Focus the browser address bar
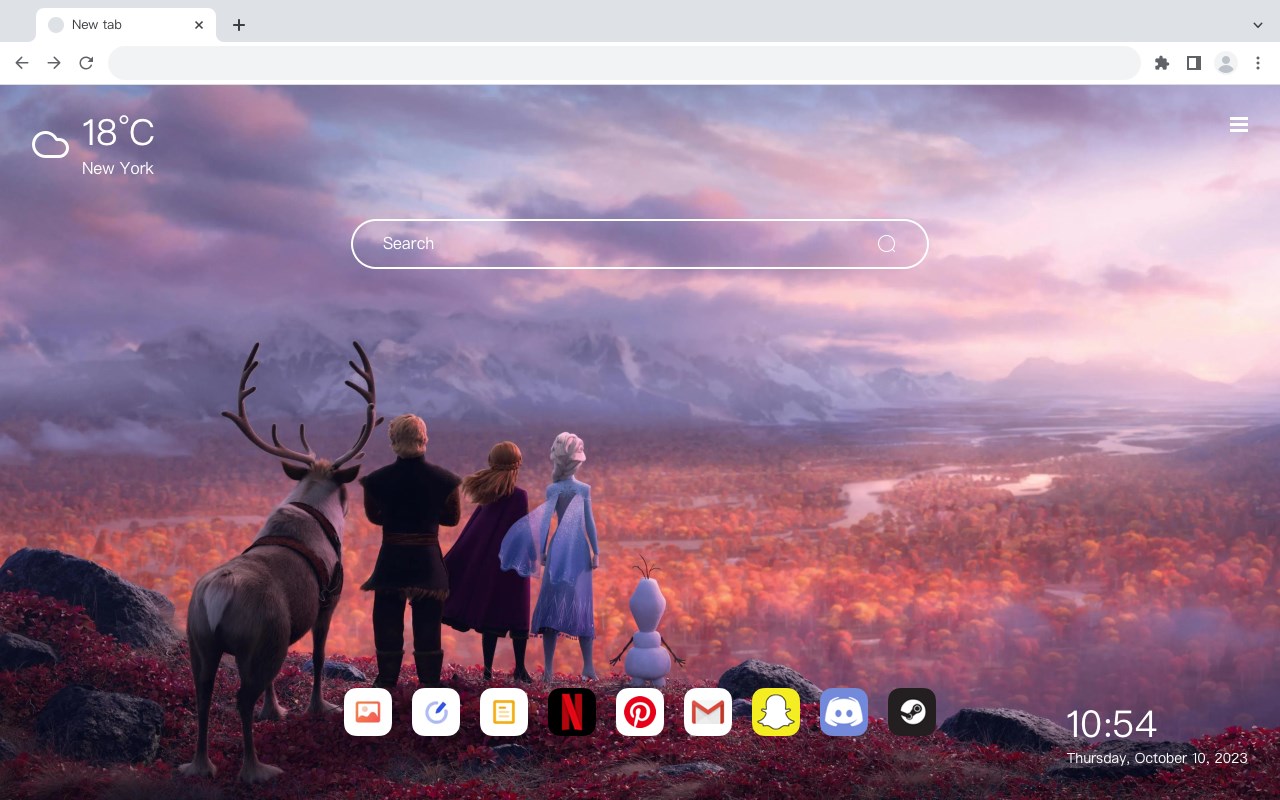 click(624, 63)
